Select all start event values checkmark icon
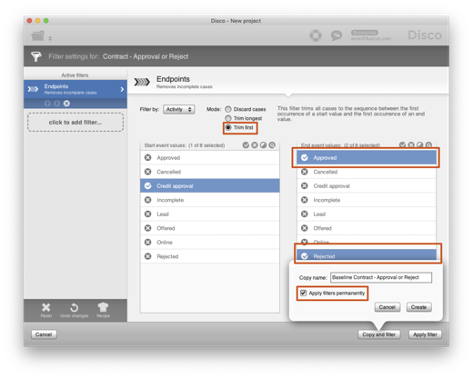Image resolution: width=473 pixels, height=378 pixels. 246,145
